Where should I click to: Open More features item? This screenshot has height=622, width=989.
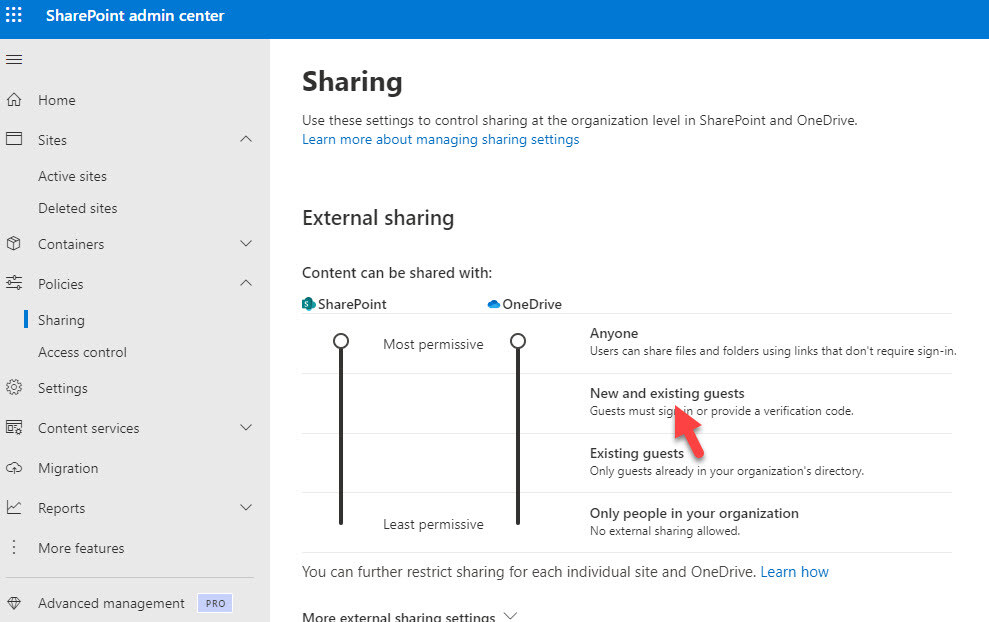tap(81, 548)
